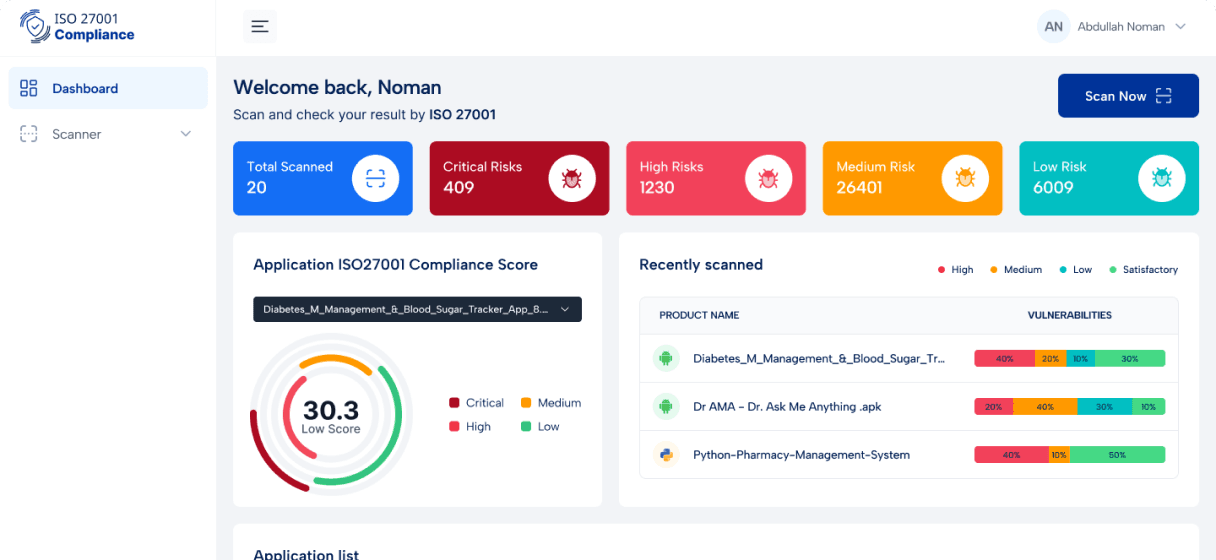This screenshot has height=560, width=1216.
Task: Click the AN user avatar
Action: coord(1053,27)
